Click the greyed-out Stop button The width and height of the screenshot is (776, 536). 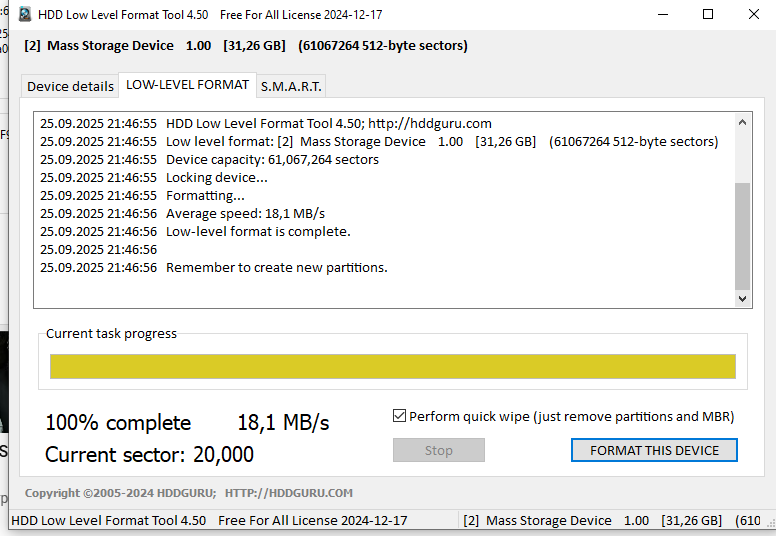[438, 450]
